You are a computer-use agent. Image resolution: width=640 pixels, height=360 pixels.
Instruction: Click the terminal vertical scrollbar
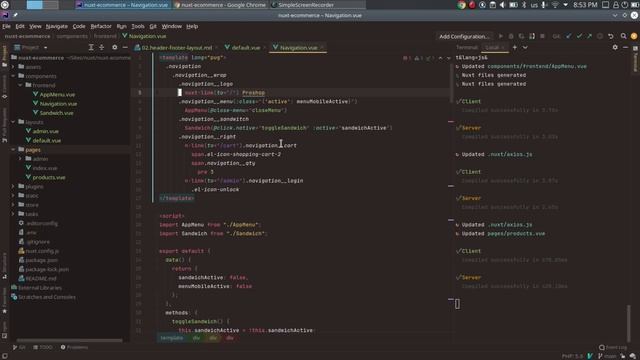[x=629, y=324]
